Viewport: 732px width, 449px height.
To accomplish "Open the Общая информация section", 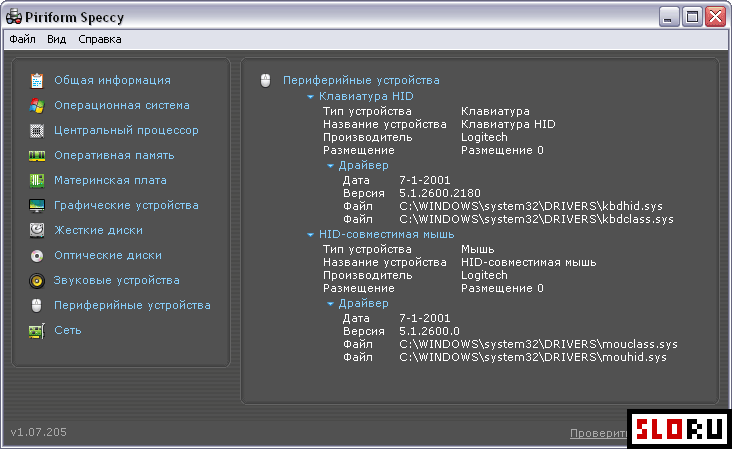I will pyautogui.click(x=113, y=80).
